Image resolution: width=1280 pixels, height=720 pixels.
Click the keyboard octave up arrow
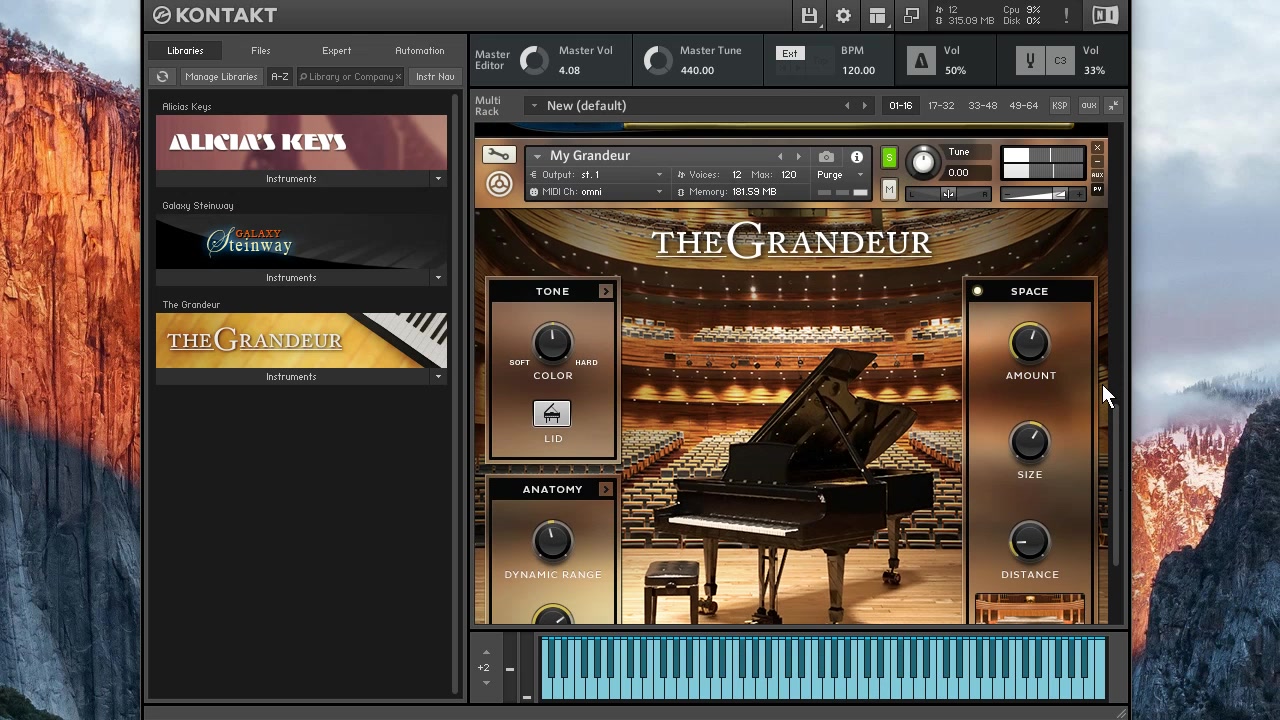point(486,652)
